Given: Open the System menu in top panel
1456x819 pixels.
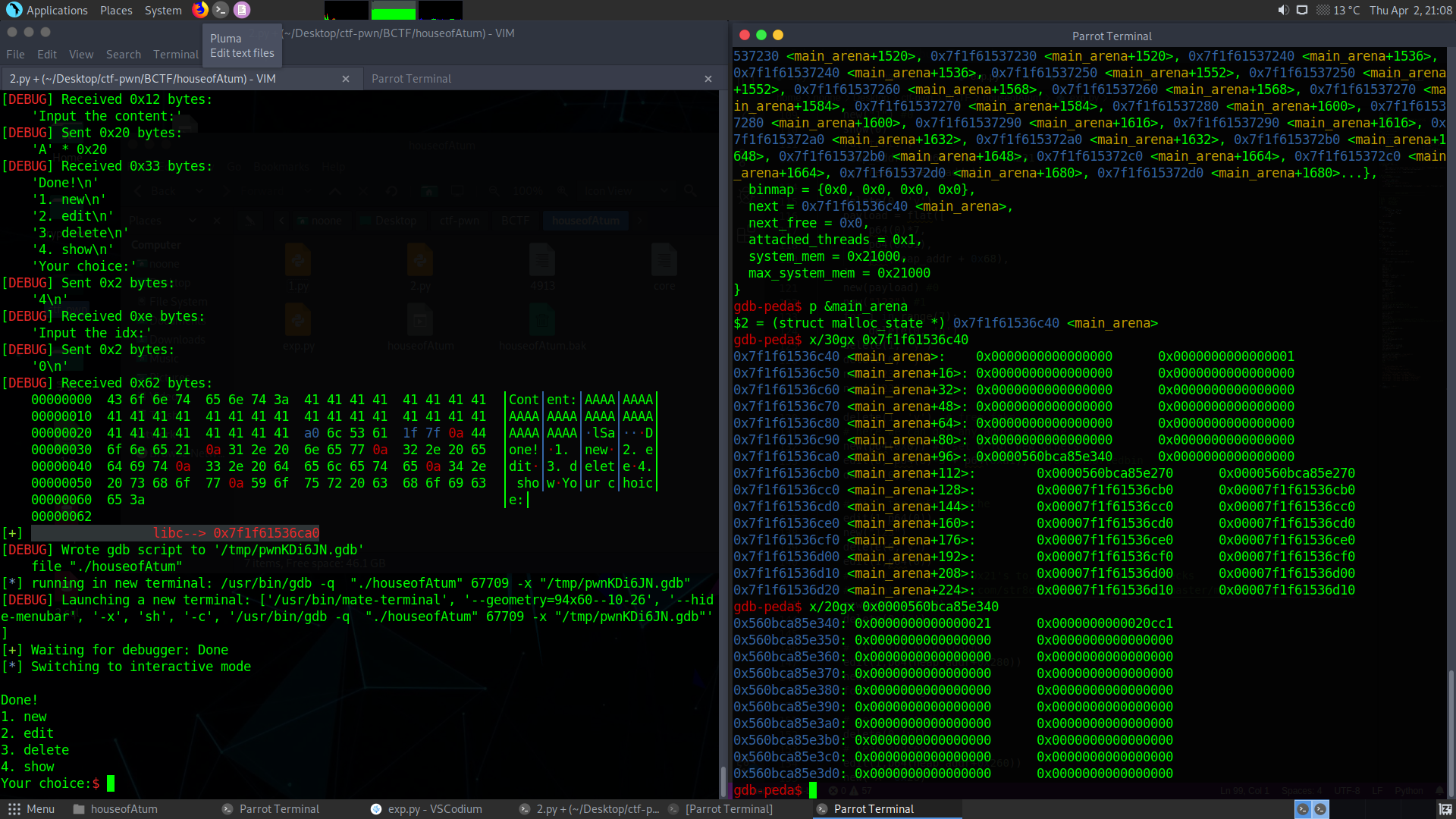Looking at the screenshot, I should [x=163, y=10].
